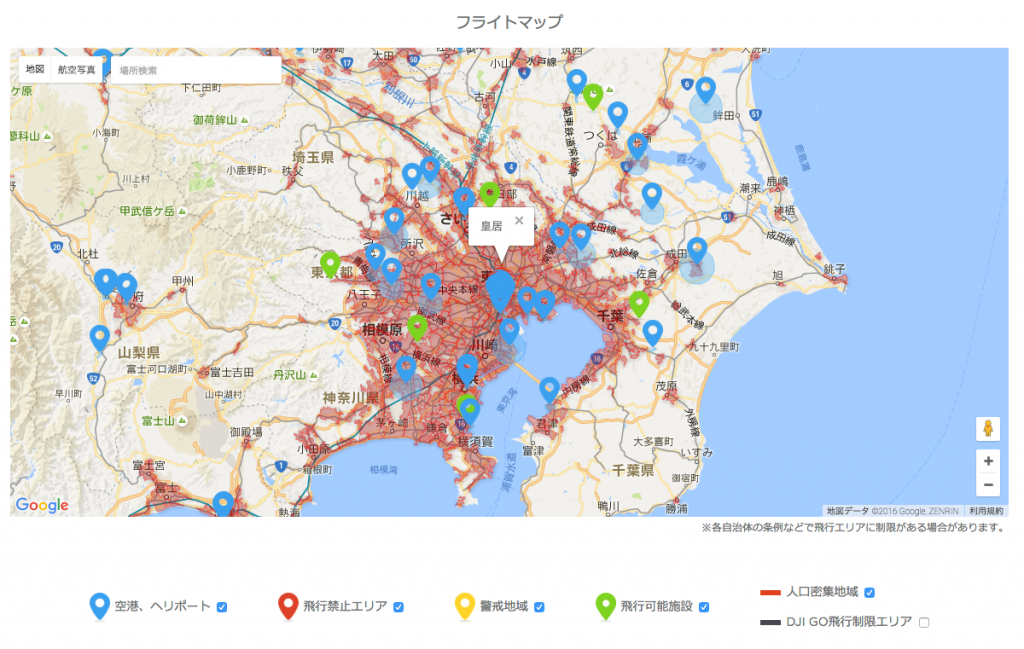Select blue pin above 所沢
Viewport: 1024px width, 649px height.
[x=394, y=220]
